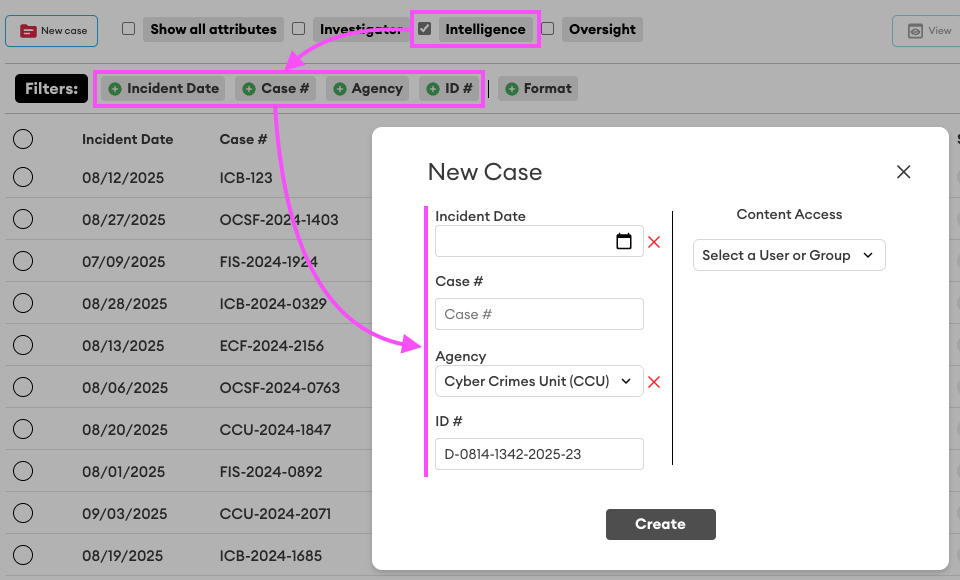Close the New Case dialog

(x=904, y=172)
